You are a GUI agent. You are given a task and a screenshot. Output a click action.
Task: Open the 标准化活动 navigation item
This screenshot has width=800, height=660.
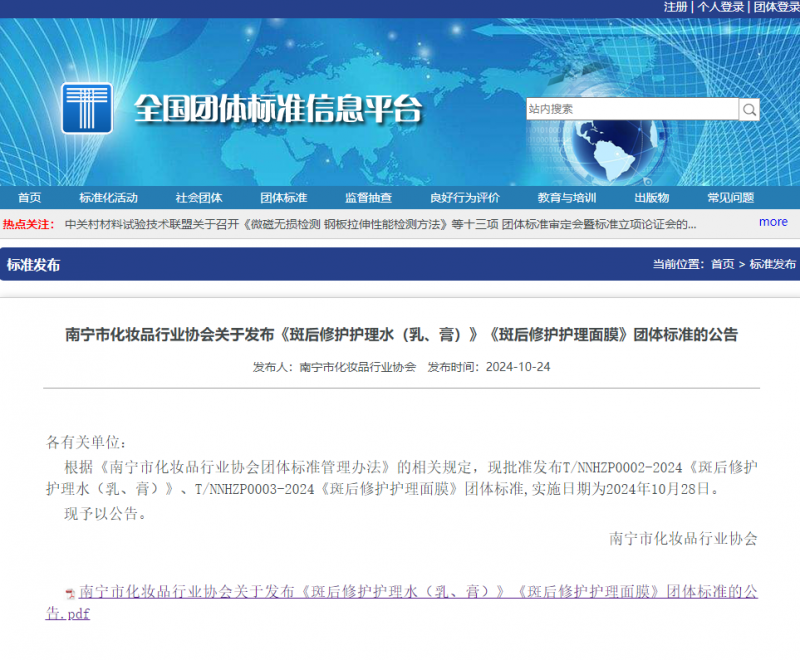coord(108,198)
